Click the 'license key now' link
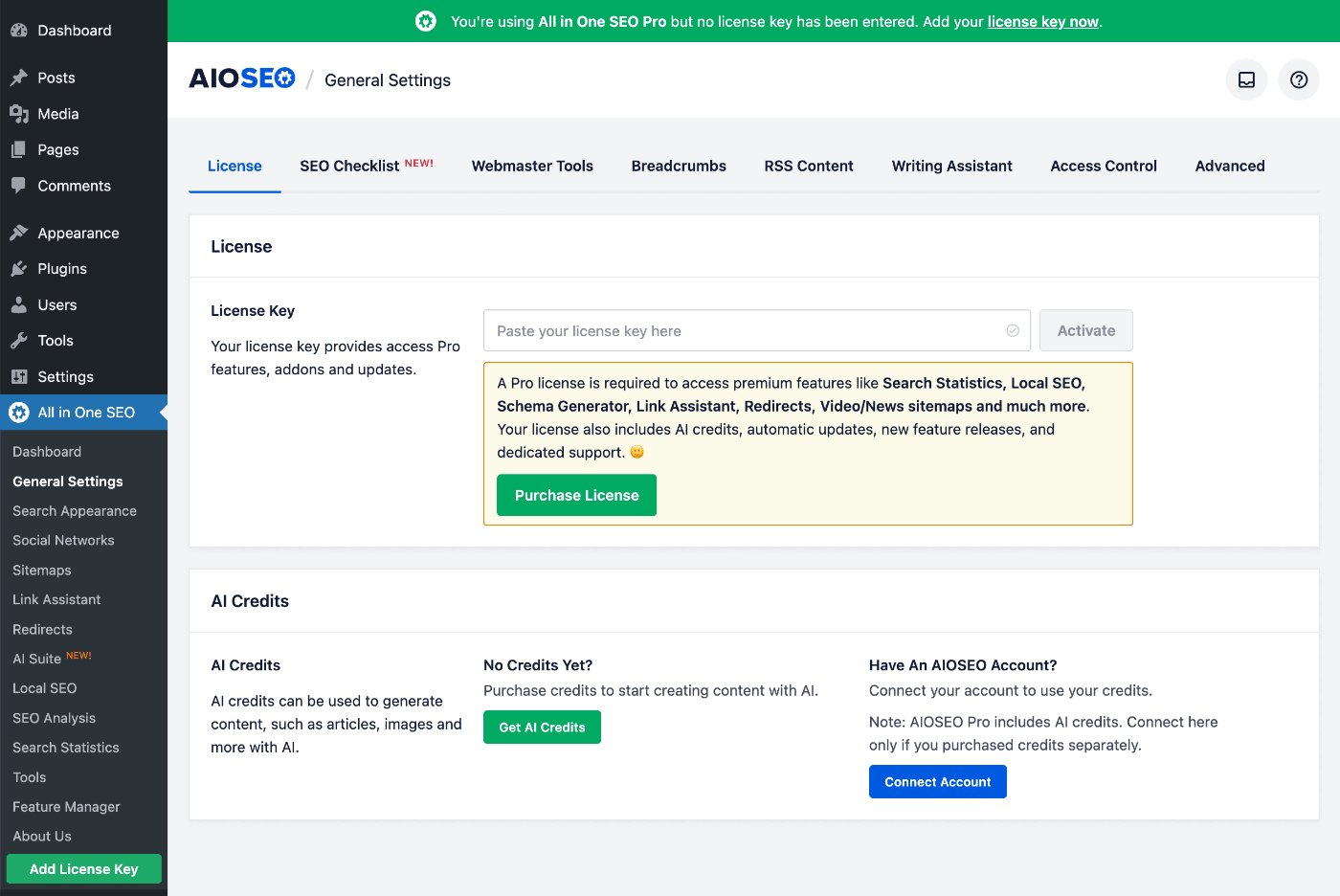This screenshot has height=896, width=1340. pos(1041,21)
